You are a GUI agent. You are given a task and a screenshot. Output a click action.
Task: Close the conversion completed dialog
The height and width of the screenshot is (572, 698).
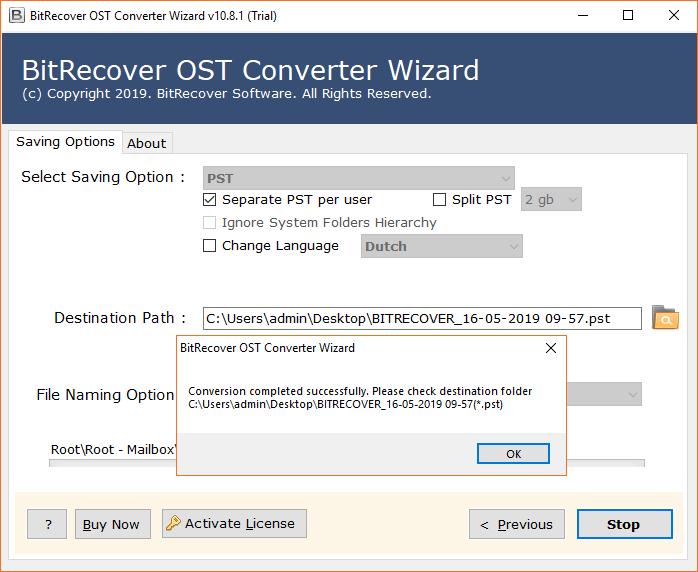coord(551,348)
